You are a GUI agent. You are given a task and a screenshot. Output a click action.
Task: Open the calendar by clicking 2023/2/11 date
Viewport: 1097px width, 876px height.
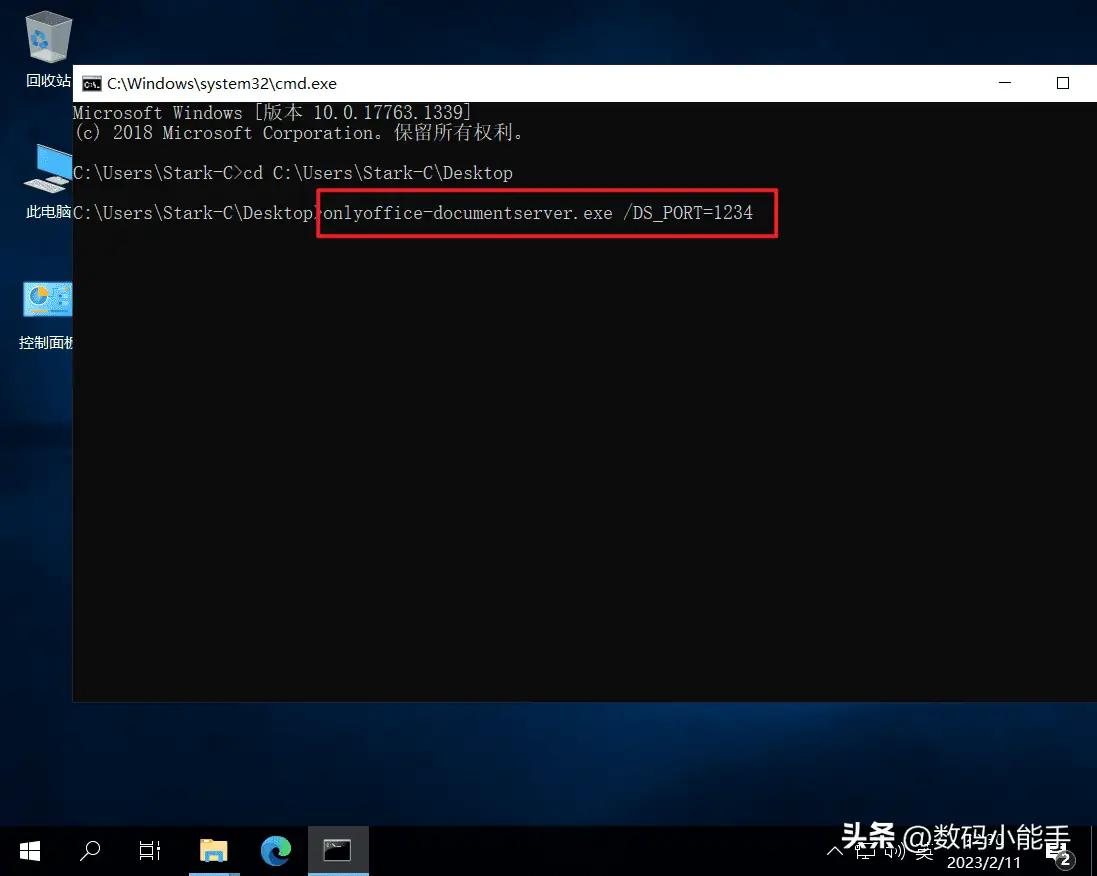(x=984, y=863)
